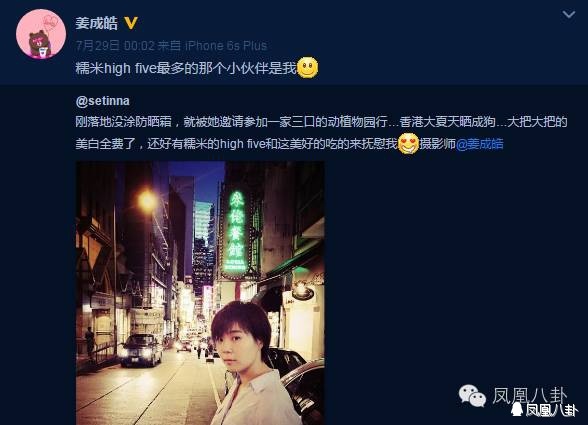Click the 7月29日 00:02 timestamp
Viewport: 588px width, 425px height.
(x=115, y=46)
